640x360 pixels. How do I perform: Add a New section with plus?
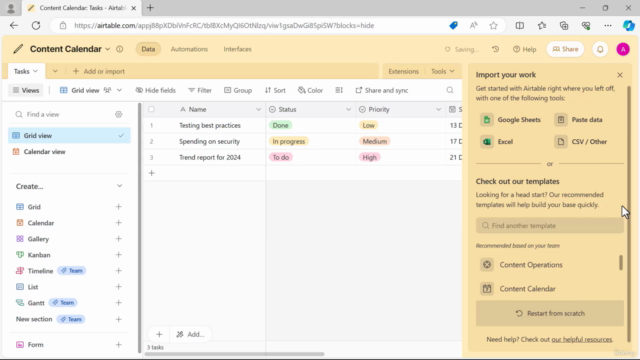(x=118, y=319)
